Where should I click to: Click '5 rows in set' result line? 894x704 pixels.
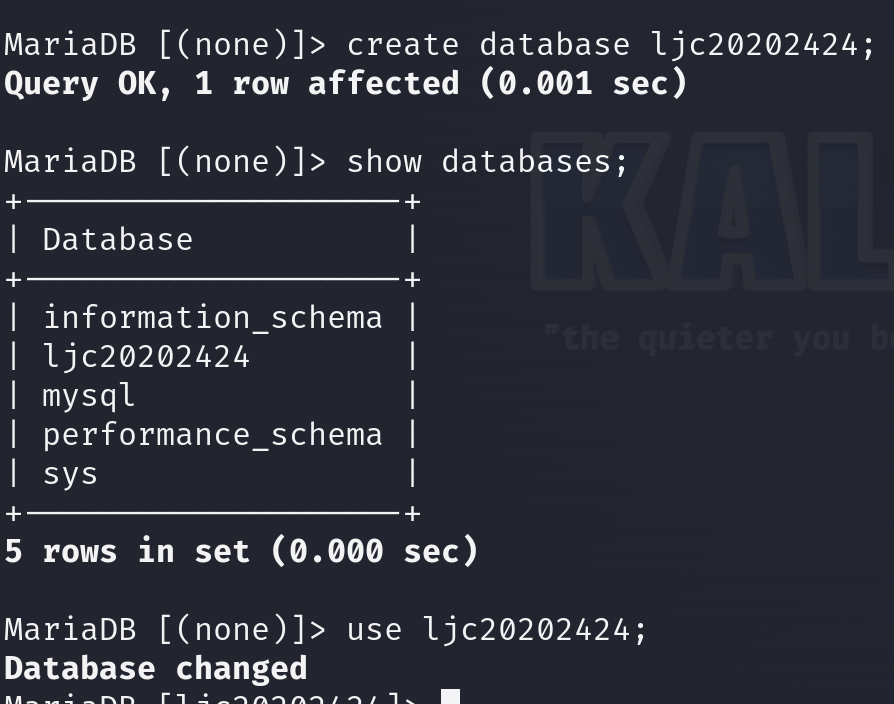[127, 551]
